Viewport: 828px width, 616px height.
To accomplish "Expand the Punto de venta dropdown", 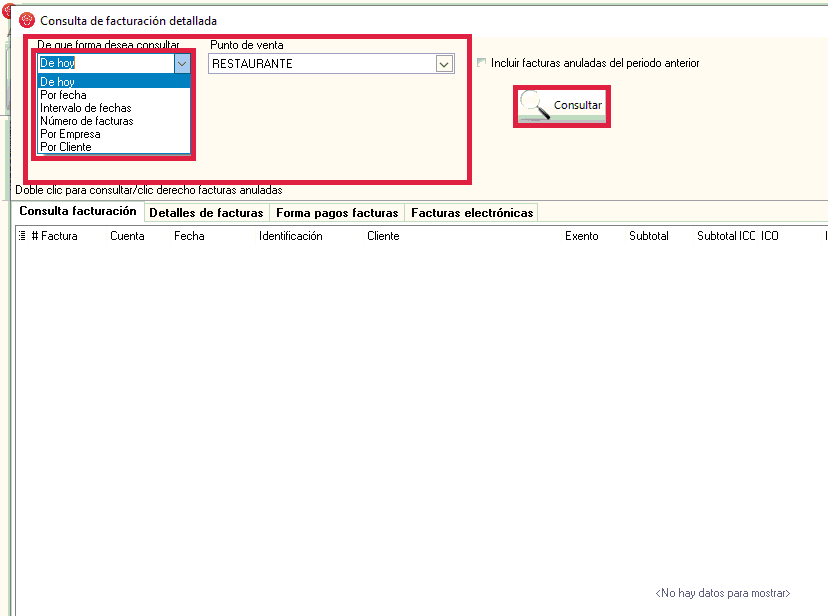I will (444, 64).
